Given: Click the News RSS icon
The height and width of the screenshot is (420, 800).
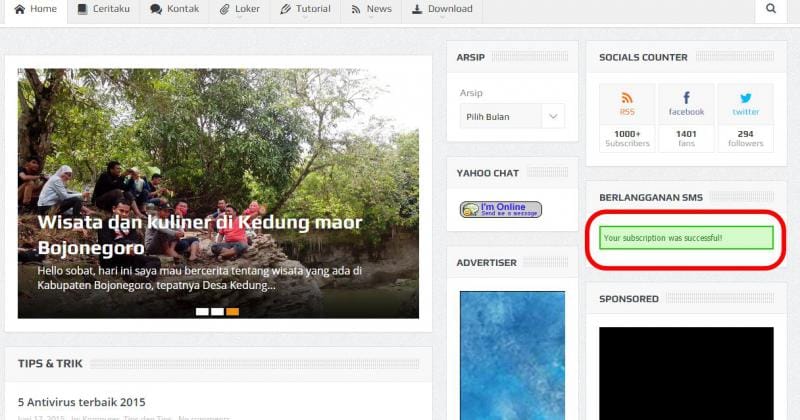Looking at the screenshot, I should 356,9.
